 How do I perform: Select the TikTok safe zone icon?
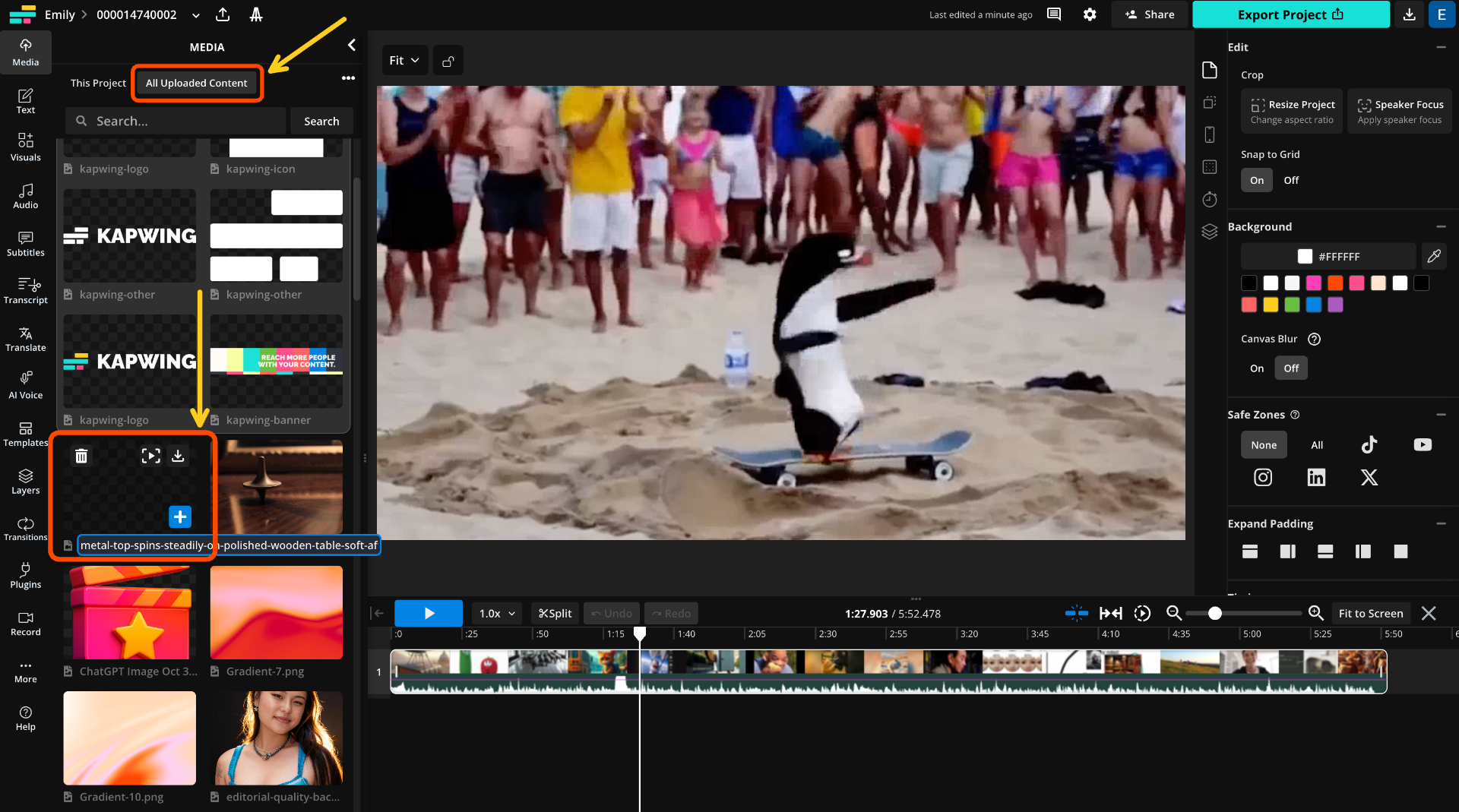coord(1369,445)
